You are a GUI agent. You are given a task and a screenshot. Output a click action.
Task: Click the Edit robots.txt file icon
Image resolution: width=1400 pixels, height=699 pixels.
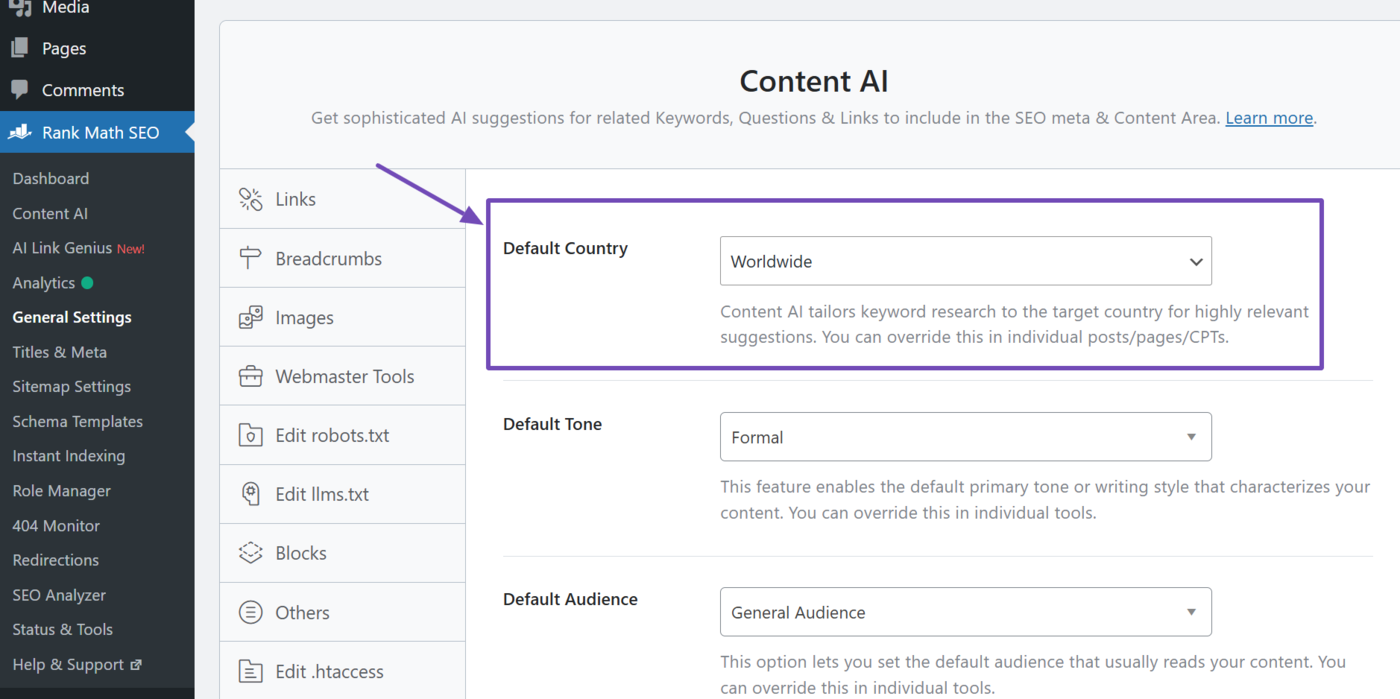(250, 435)
